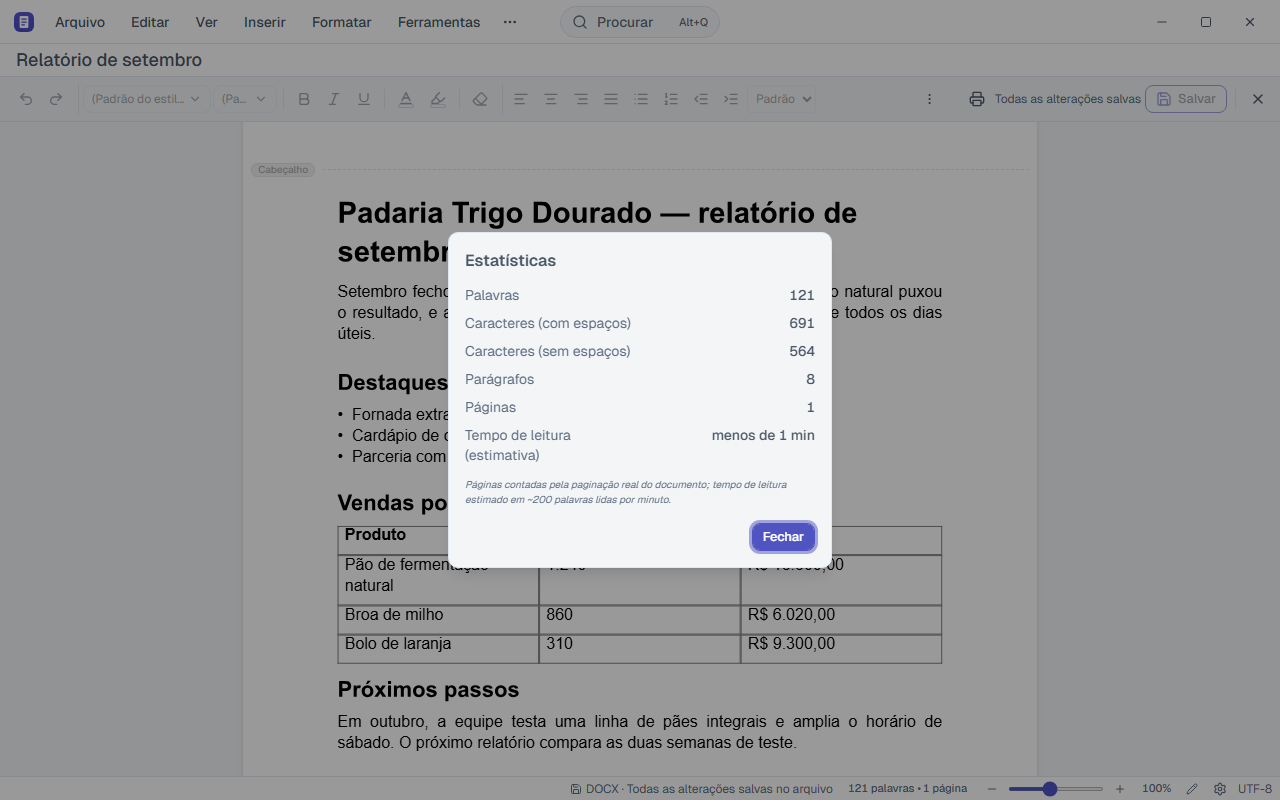This screenshot has width=1280, height=800.
Task: Click the Parágrafos row label
Action: coord(500,379)
